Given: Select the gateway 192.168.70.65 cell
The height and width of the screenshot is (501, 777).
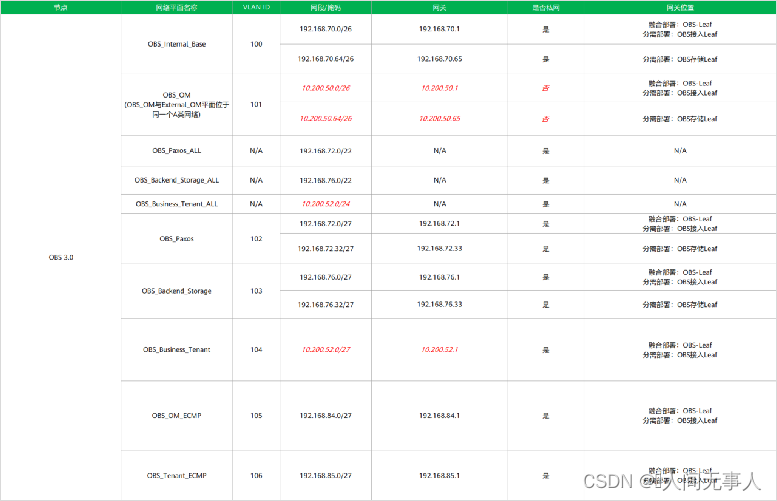Looking at the screenshot, I should click(x=440, y=59).
